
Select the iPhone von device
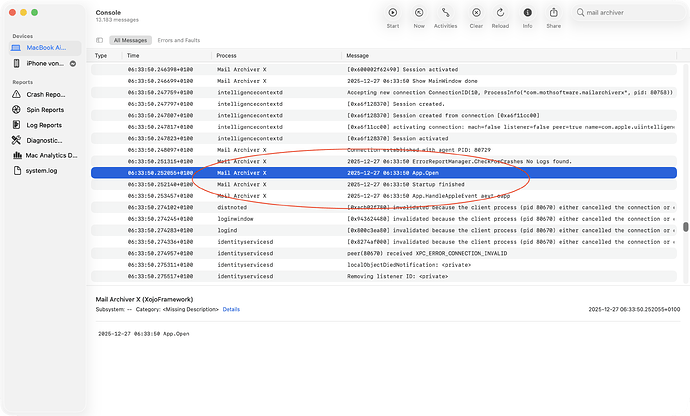(x=45, y=63)
